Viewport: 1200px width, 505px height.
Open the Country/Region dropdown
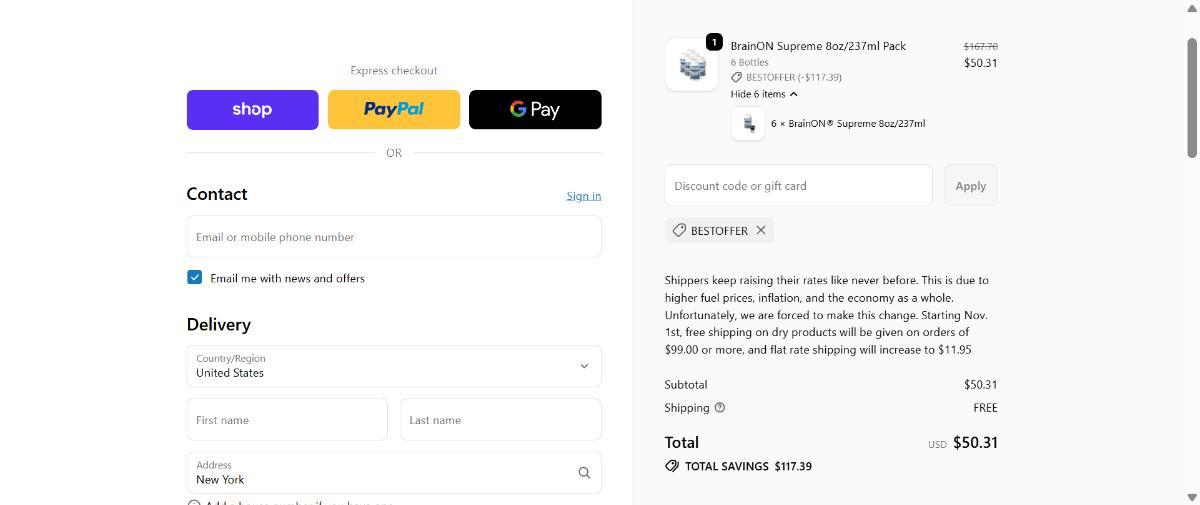coord(394,366)
